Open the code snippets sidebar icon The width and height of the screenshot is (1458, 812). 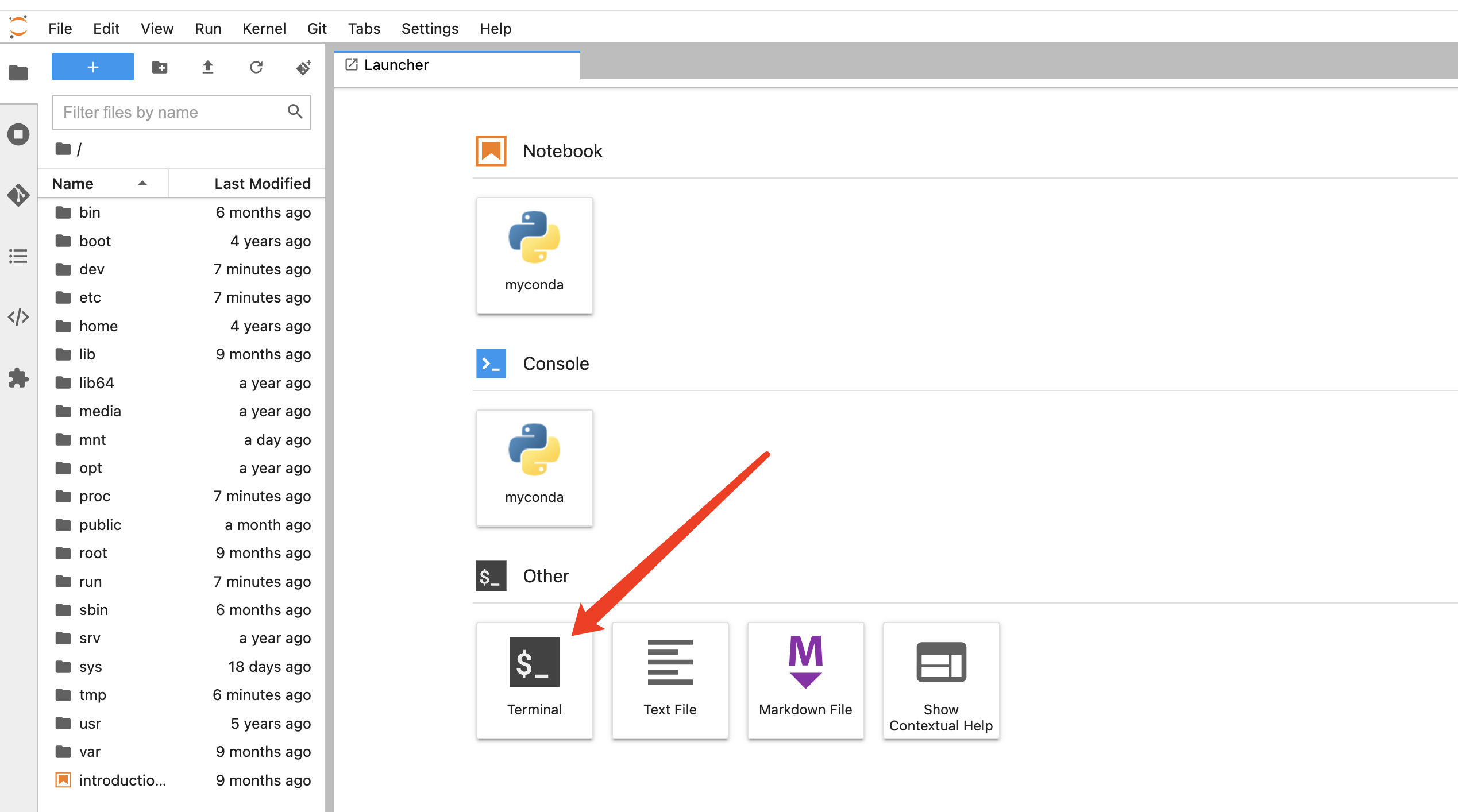18,317
